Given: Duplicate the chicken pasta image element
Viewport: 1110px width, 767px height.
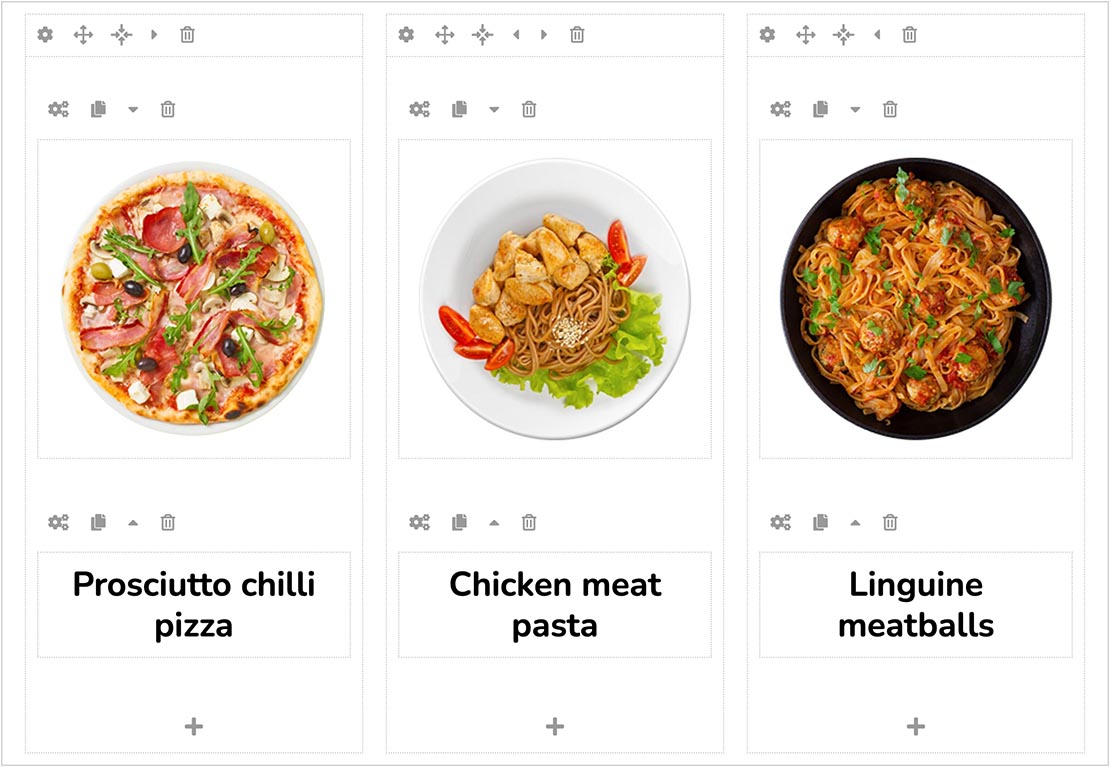Looking at the screenshot, I should [x=459, y=109].
